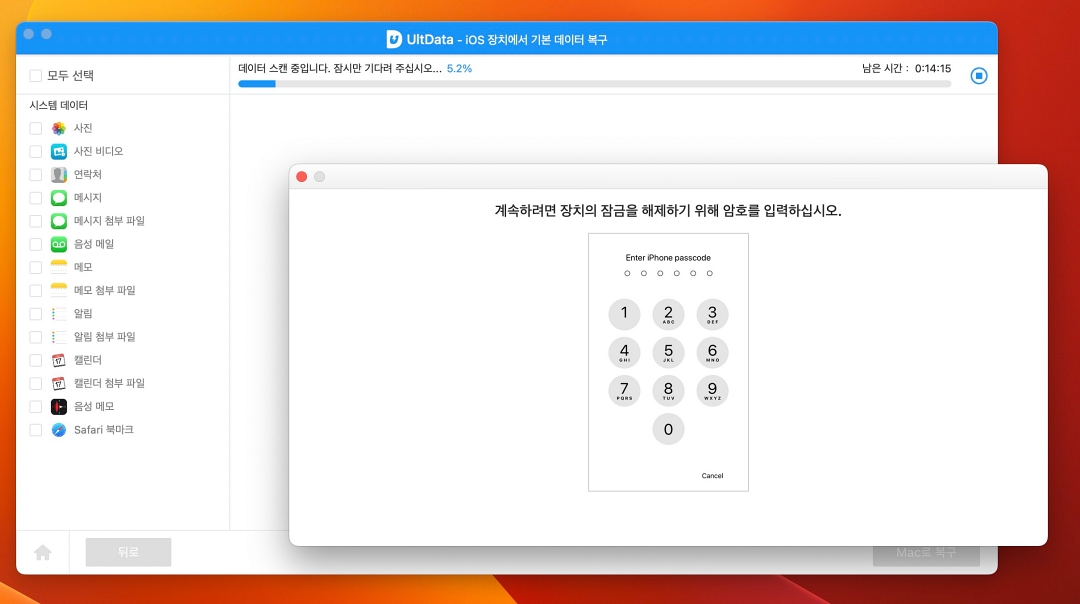The height and width of the screenshot is (604, 1080).
Task: Stop the scan with the stop icon
Action: (x=978, y=76)
